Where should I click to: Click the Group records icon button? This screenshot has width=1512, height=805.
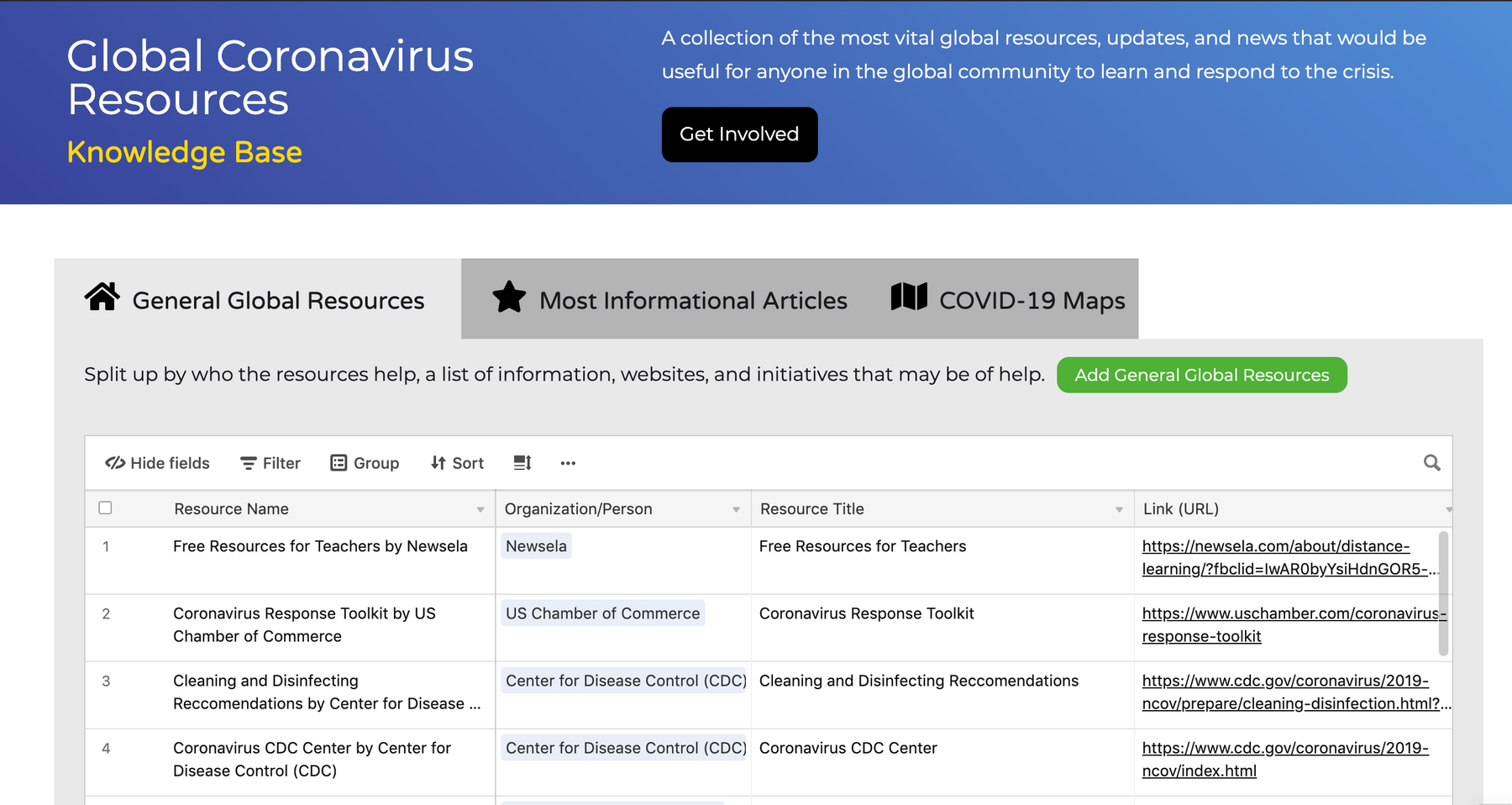click(x=365, y=463)
